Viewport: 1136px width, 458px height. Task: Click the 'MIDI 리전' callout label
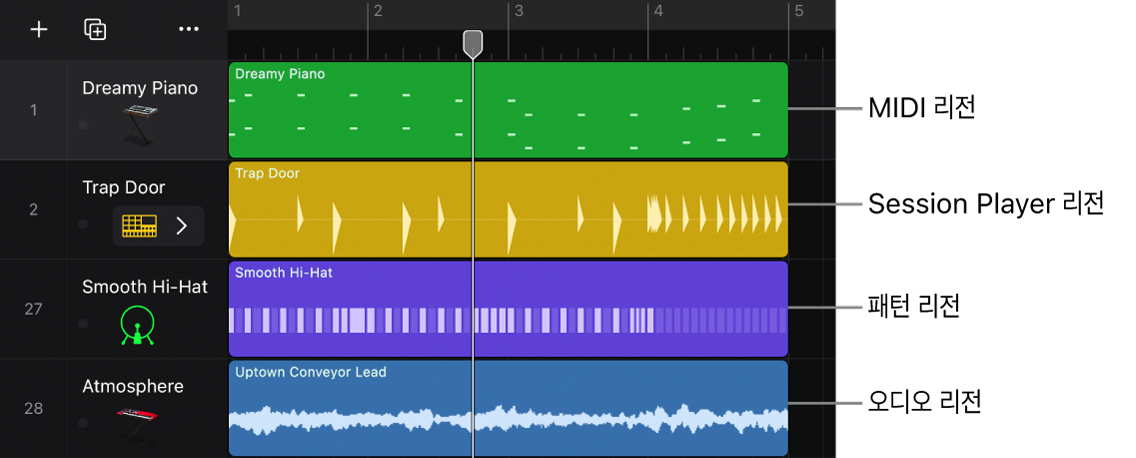[922, 109]
